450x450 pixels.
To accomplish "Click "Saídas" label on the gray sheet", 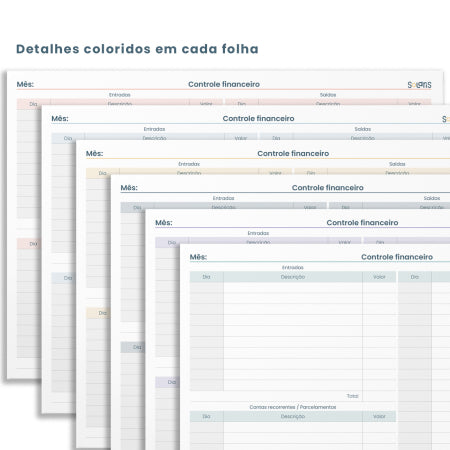I will [x=432, y=198].
